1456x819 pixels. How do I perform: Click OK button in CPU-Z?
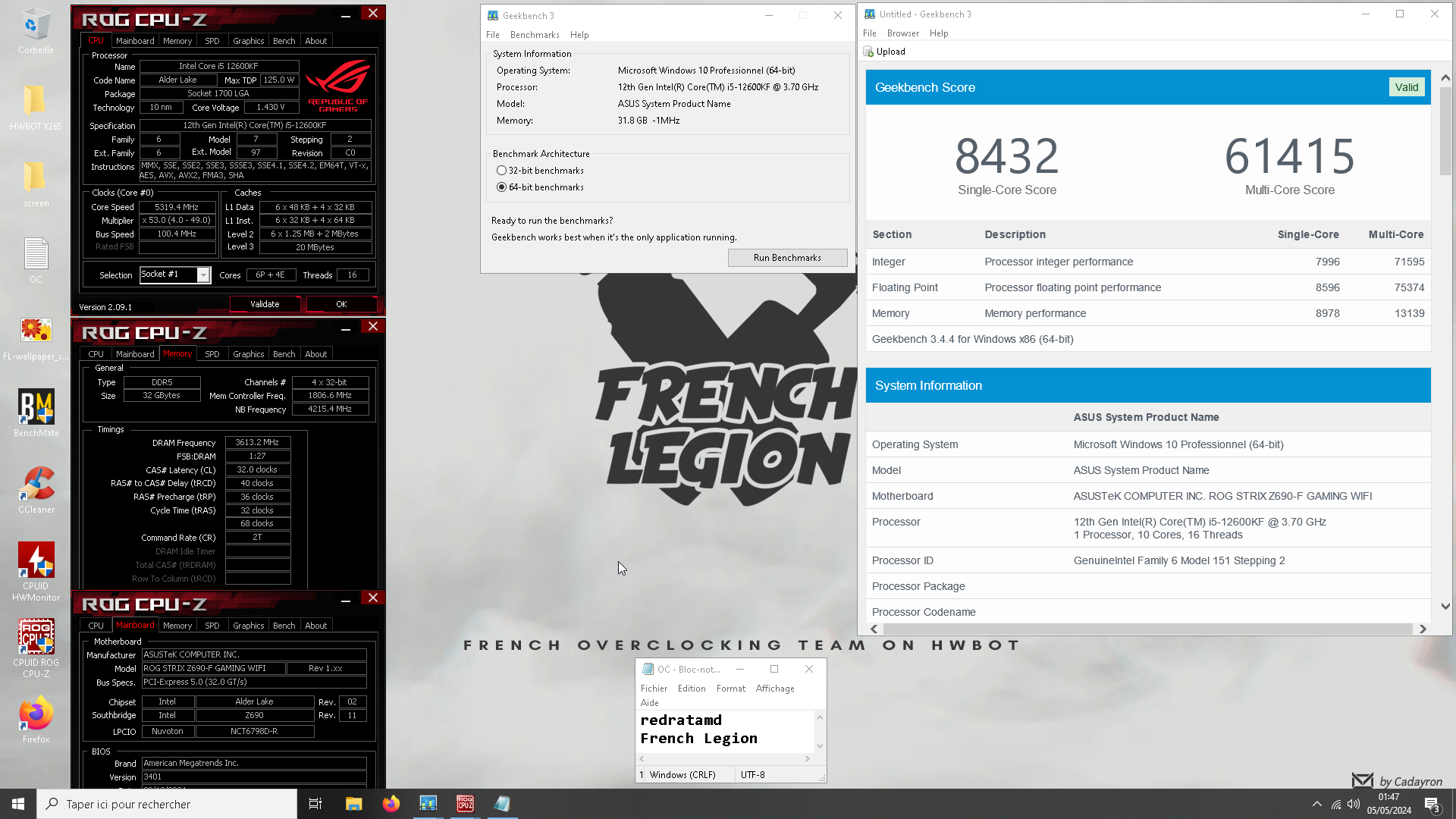click(341, 304)
